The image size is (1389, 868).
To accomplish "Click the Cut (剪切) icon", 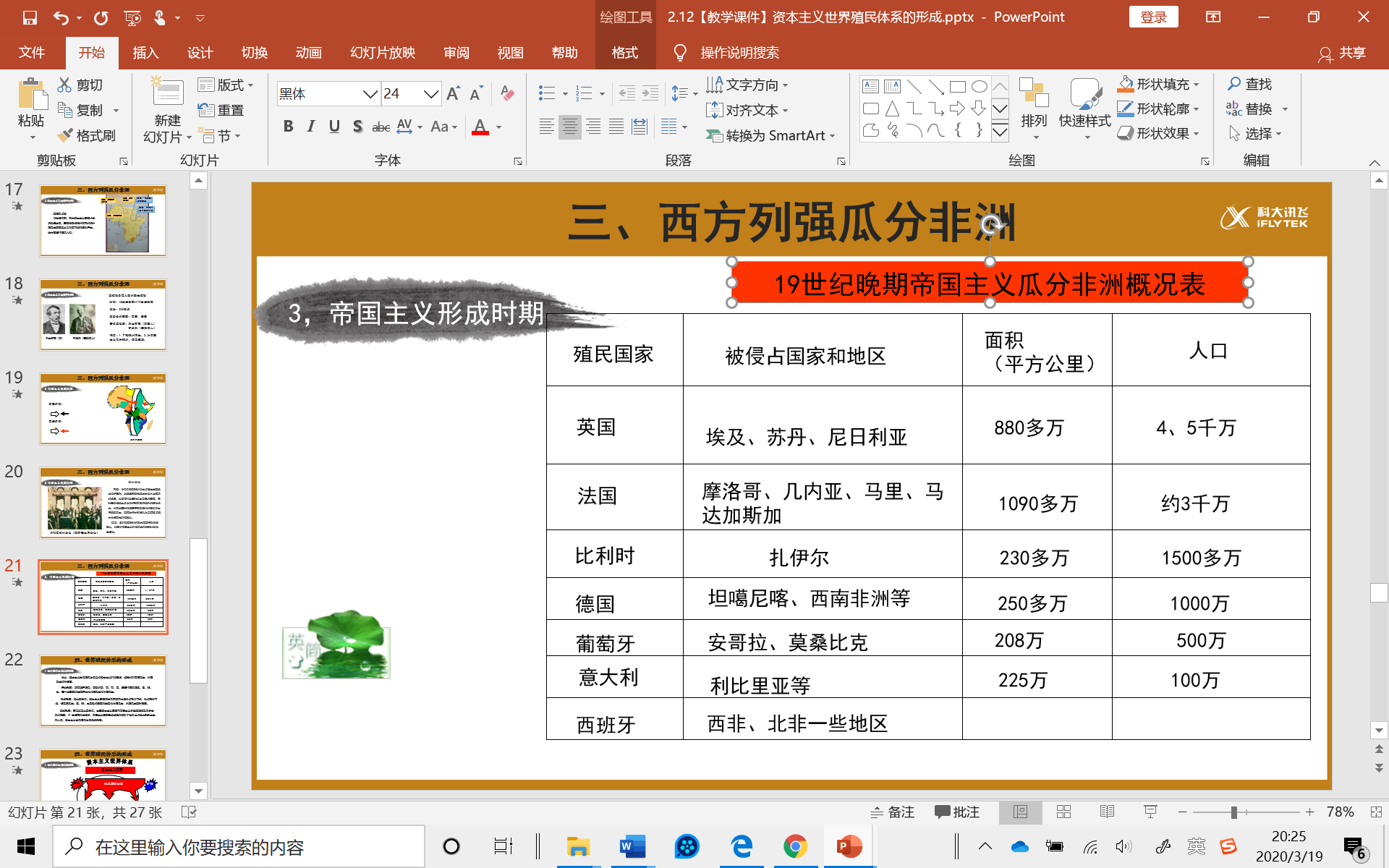I will tap(82, 84).
